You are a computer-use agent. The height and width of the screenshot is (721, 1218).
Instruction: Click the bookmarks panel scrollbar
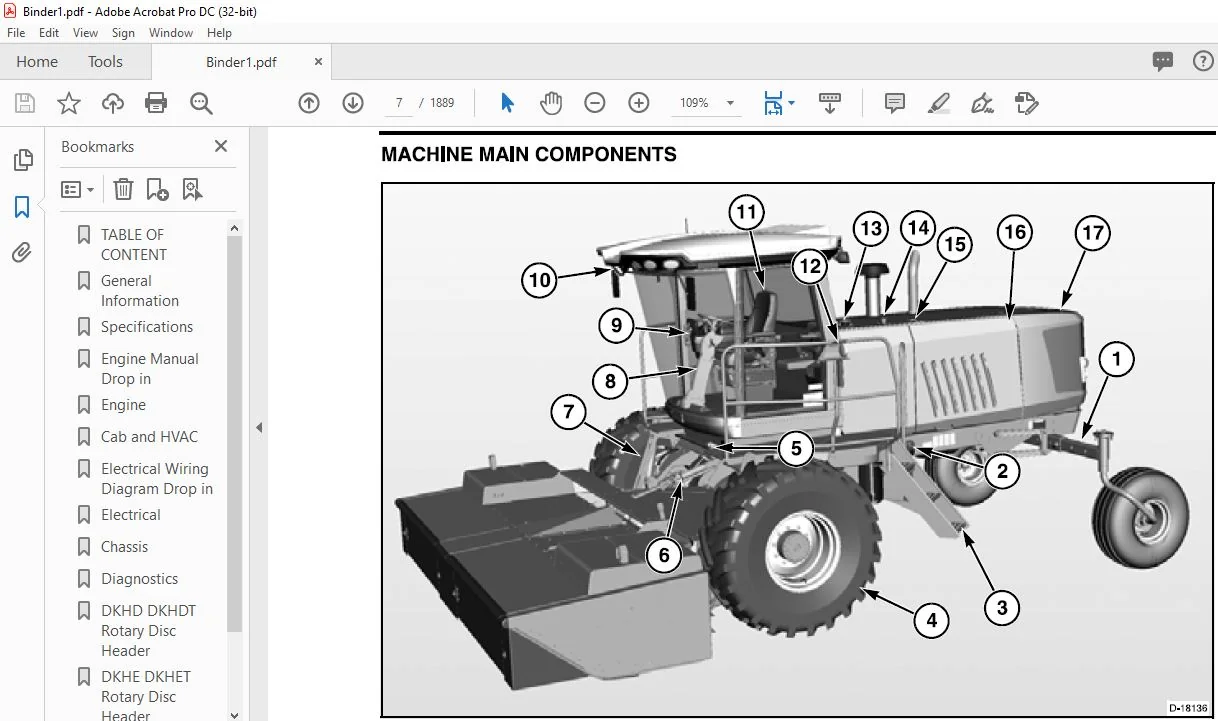[235, 433]
